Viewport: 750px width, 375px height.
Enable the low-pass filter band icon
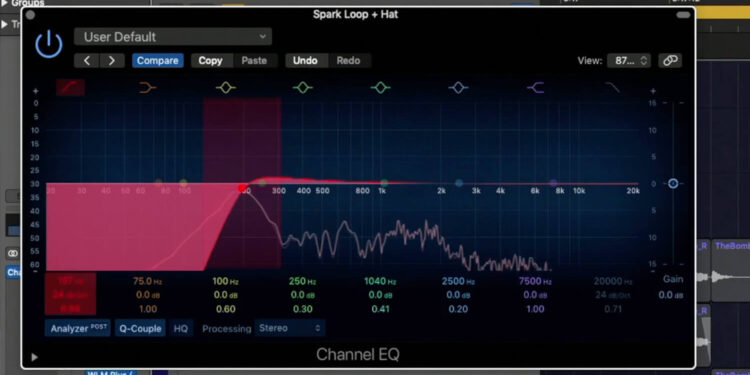pyautogui.click(x=613, y=88)
